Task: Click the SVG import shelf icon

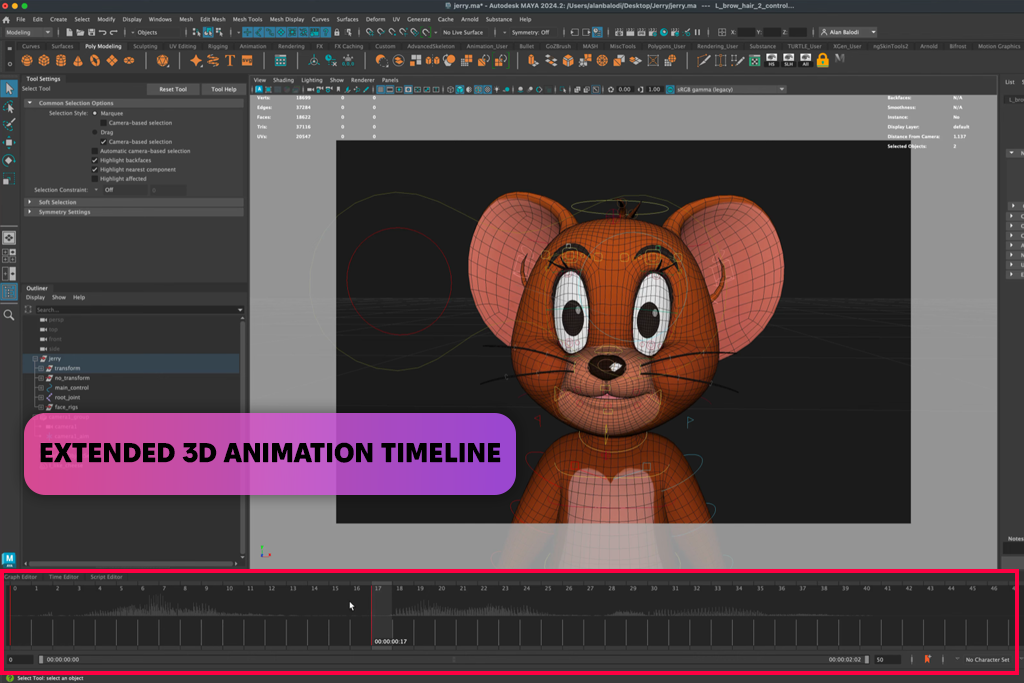Action: tap(247, 61)
